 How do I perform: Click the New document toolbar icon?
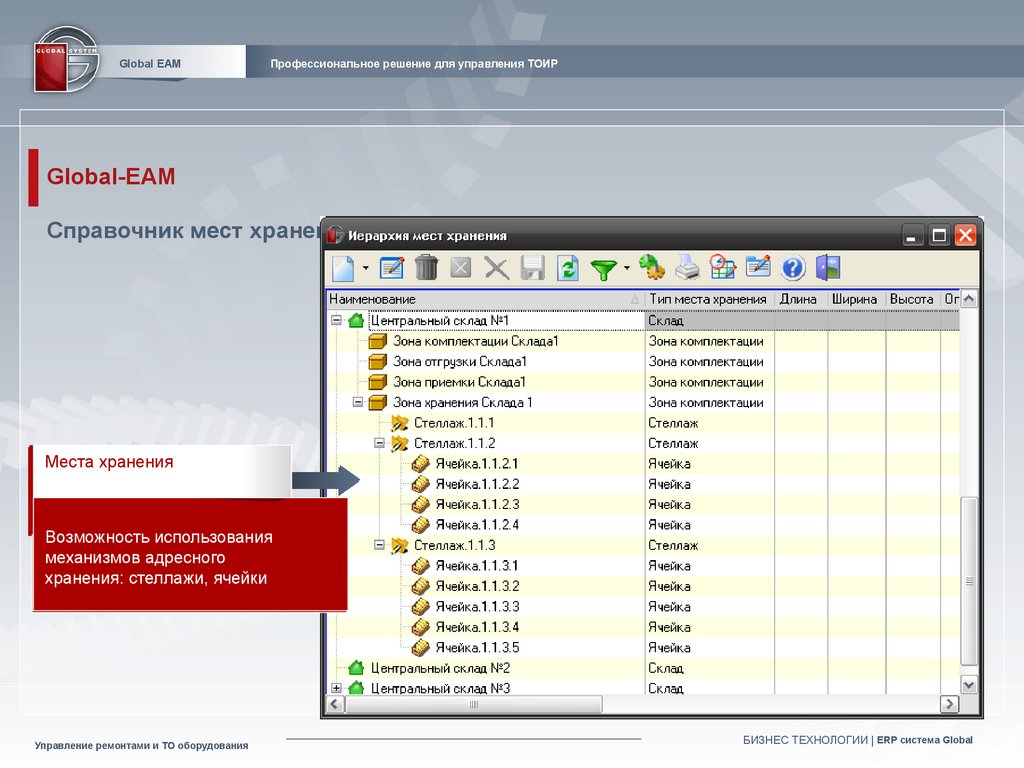(343, 268)
